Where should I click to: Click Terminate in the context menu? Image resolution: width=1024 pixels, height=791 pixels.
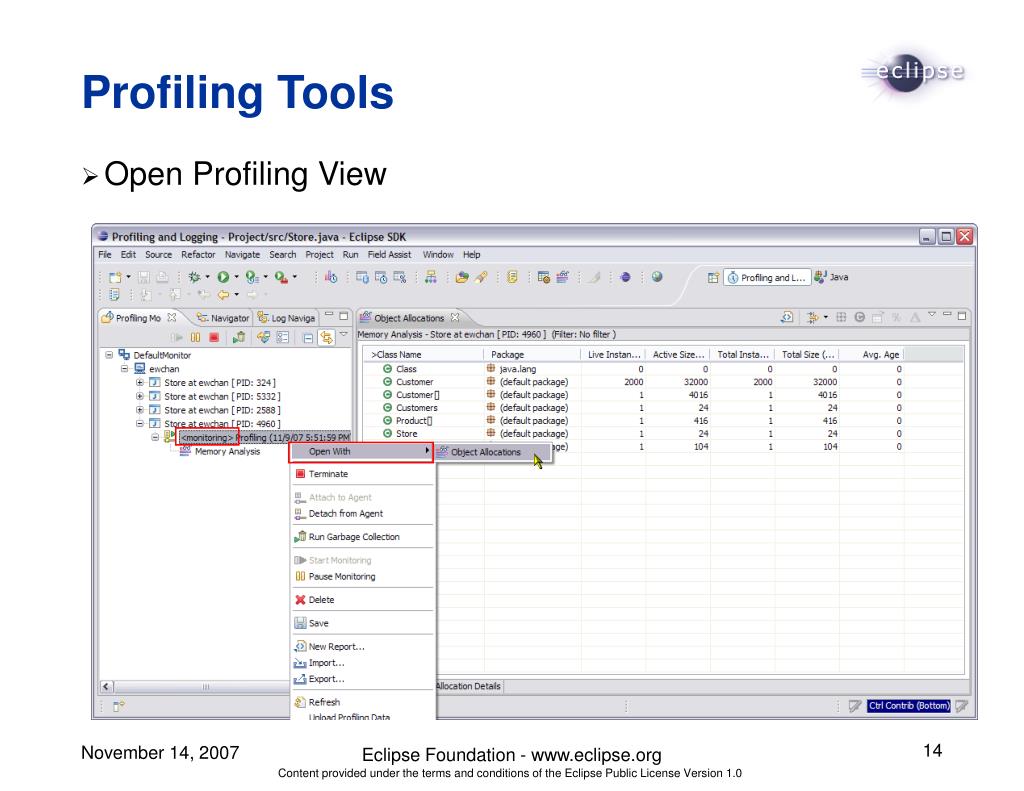362,474
